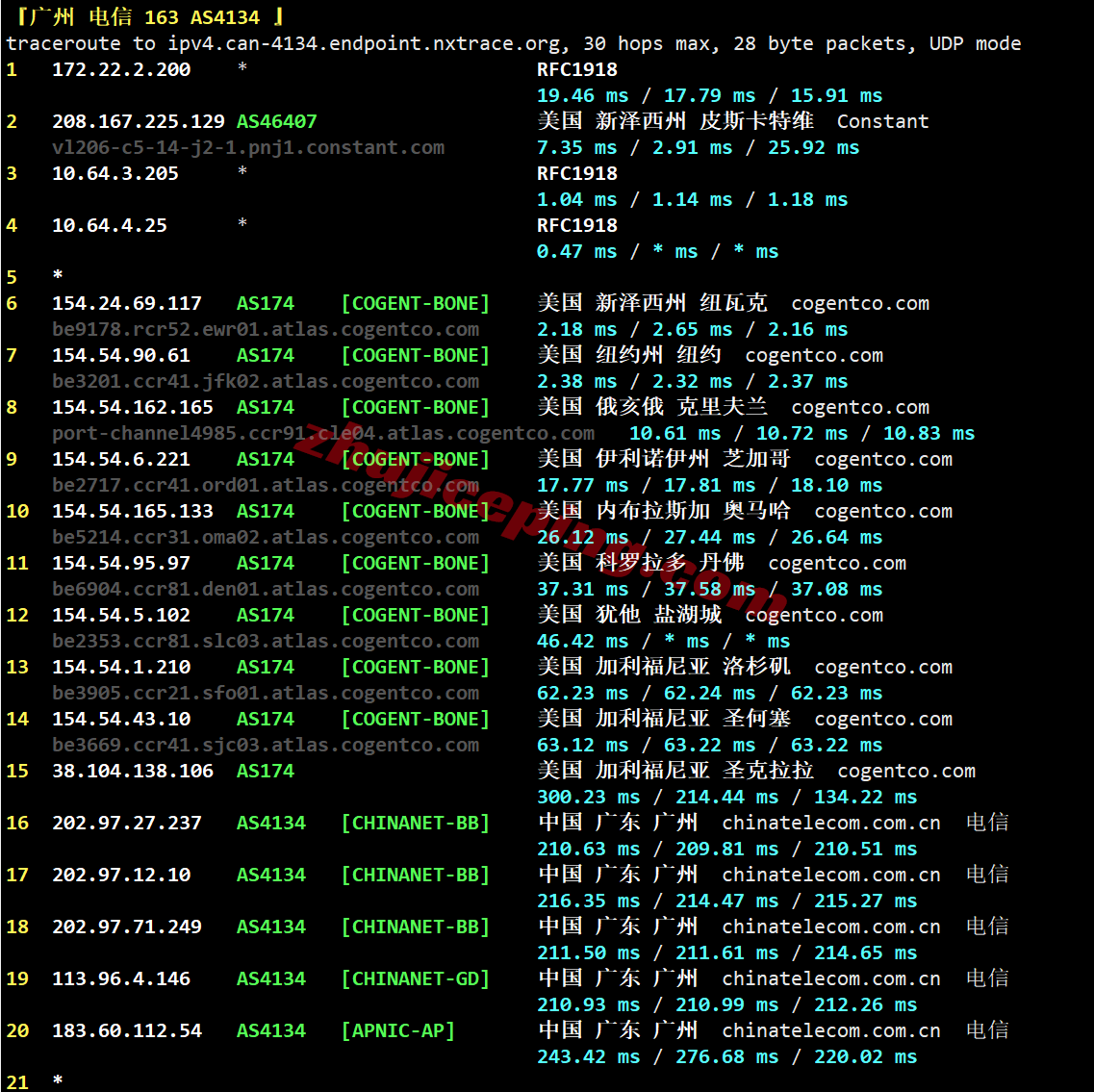Click hostname be6904.ccr81.den01.atlas.cogentco.com
The width and height of the screenshot is (1094, 1092).
click(266, 590)
